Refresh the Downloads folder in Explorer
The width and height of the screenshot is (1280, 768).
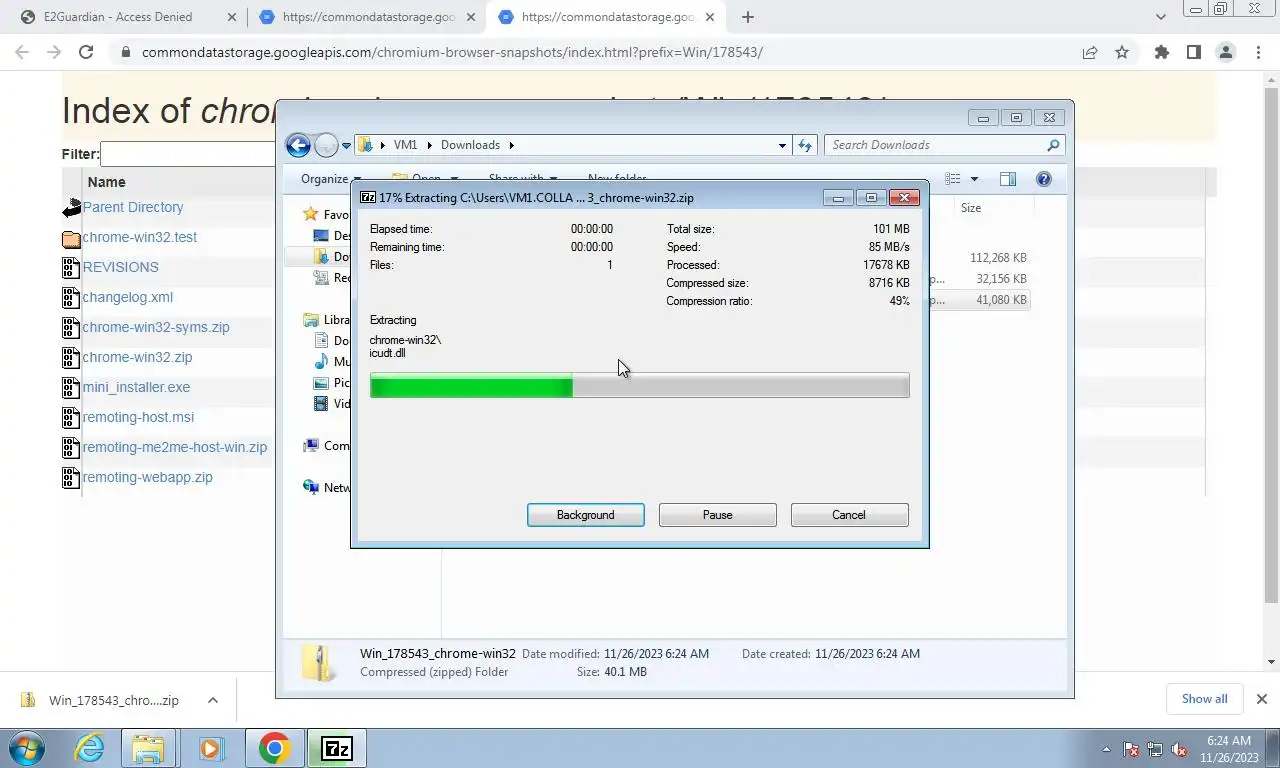[805, 145]
